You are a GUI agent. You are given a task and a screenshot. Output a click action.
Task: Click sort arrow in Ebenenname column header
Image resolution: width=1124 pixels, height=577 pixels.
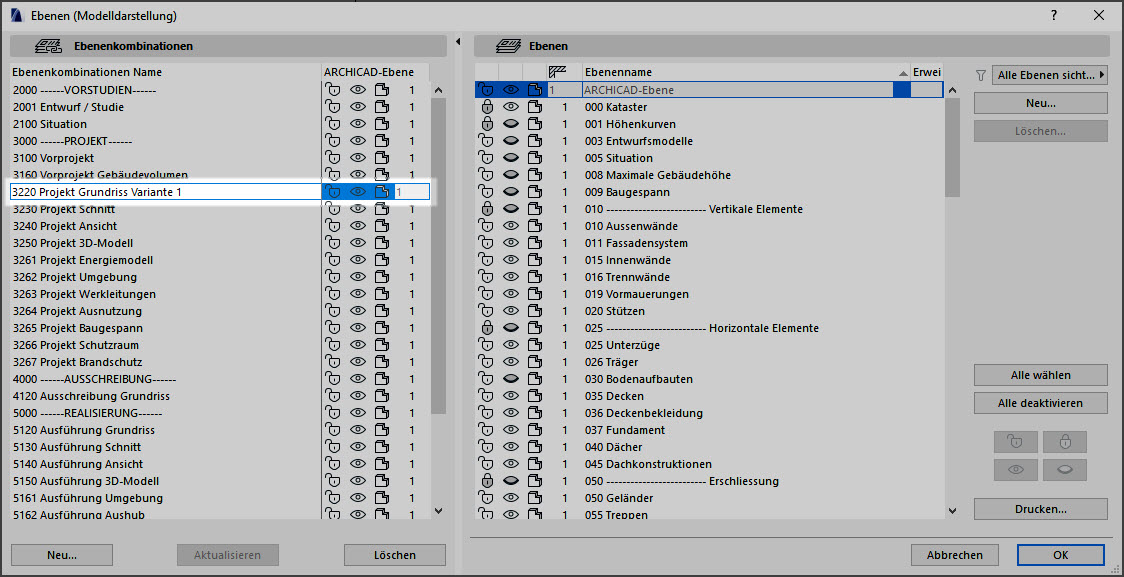(x=902, y=73)
